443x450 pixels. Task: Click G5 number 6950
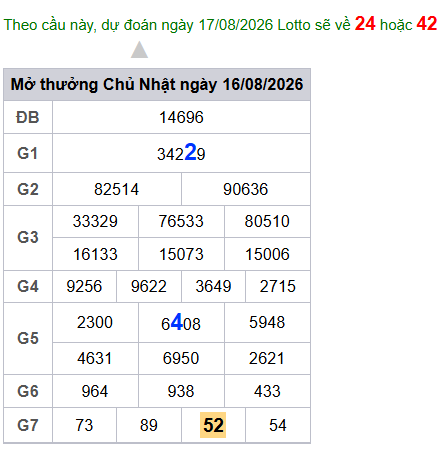(x=181, y=359)
